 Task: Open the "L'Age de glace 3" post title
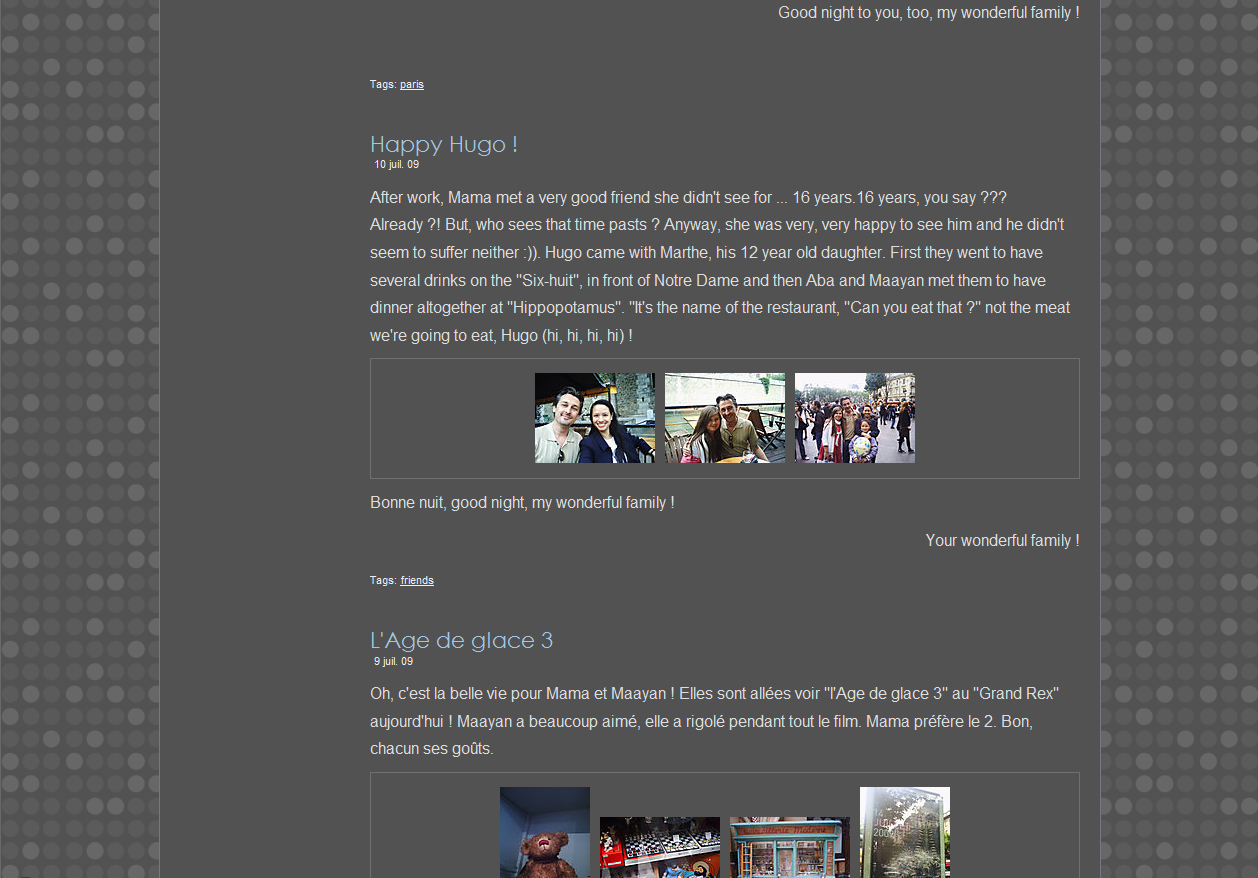coord(461,640)
